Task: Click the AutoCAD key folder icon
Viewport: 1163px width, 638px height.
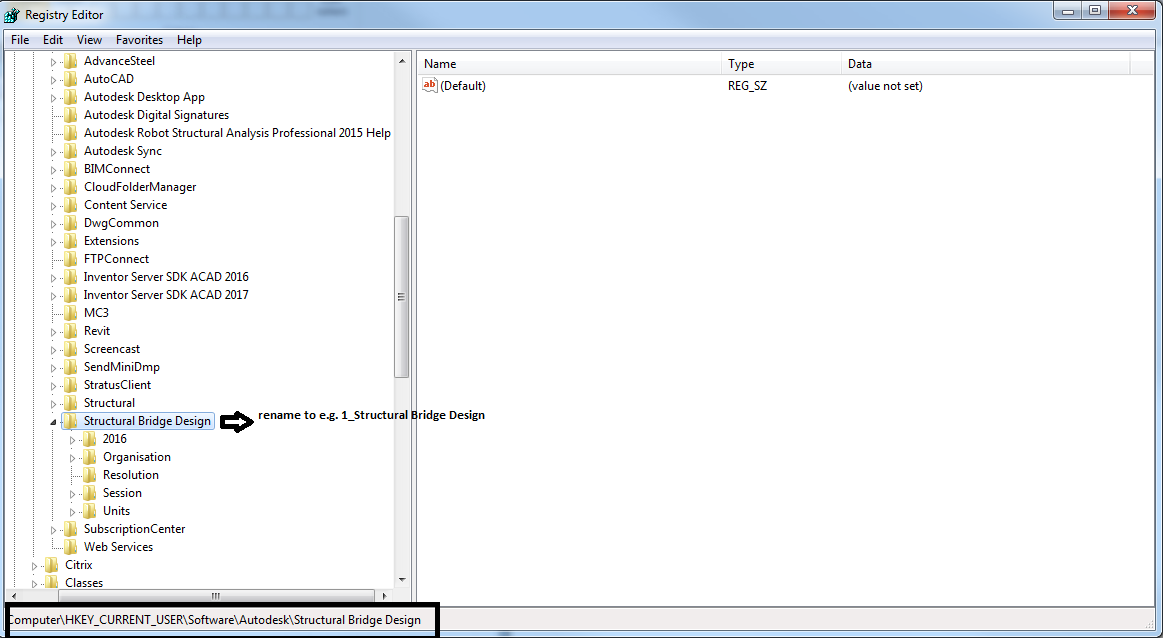Action: [x=72, y=78]
